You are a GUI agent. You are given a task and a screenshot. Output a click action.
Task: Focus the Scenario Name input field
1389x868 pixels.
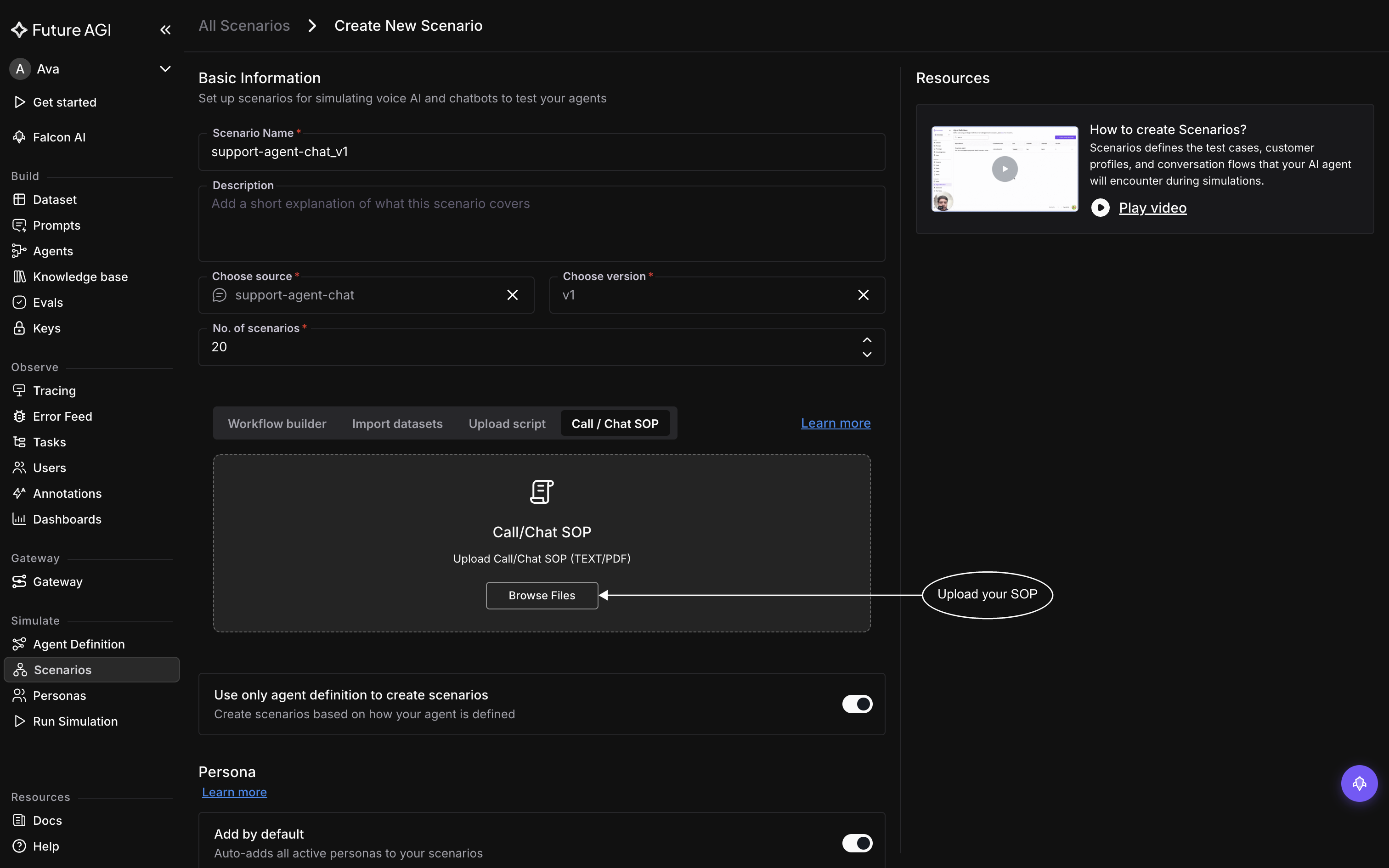tap(542, 152)
